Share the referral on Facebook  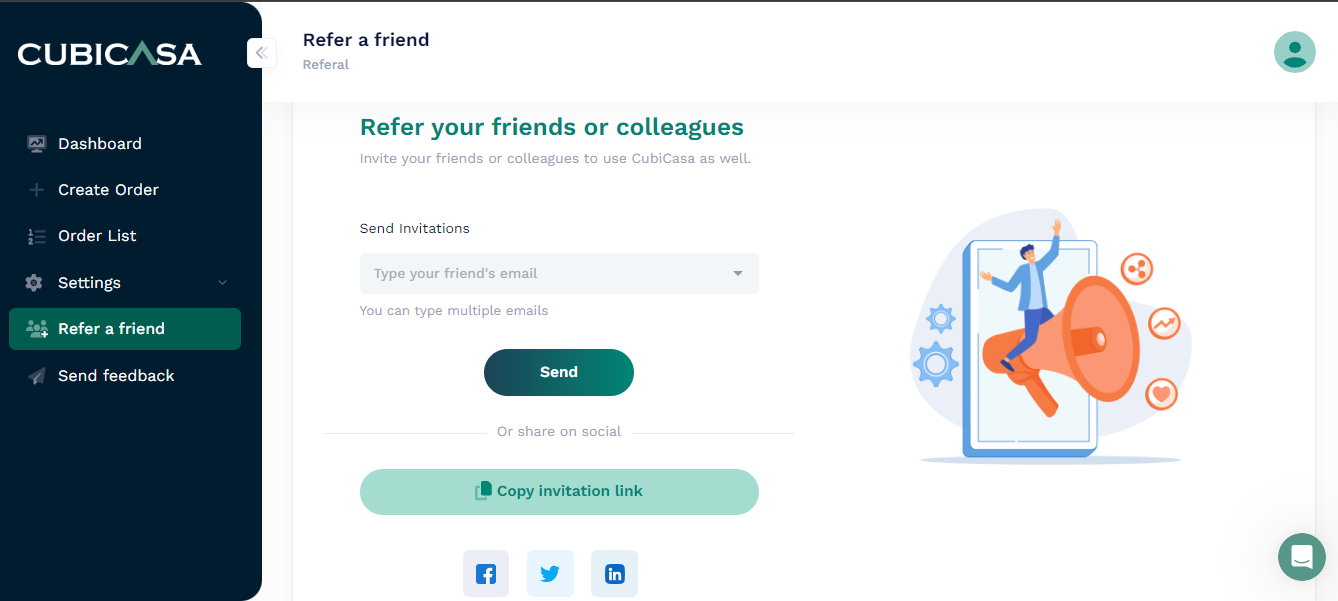coord(486,573)
